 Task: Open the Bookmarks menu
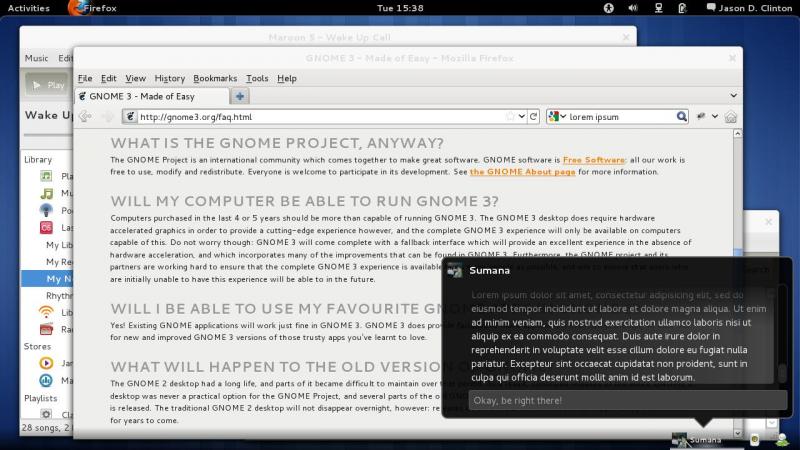coord(215,78)
